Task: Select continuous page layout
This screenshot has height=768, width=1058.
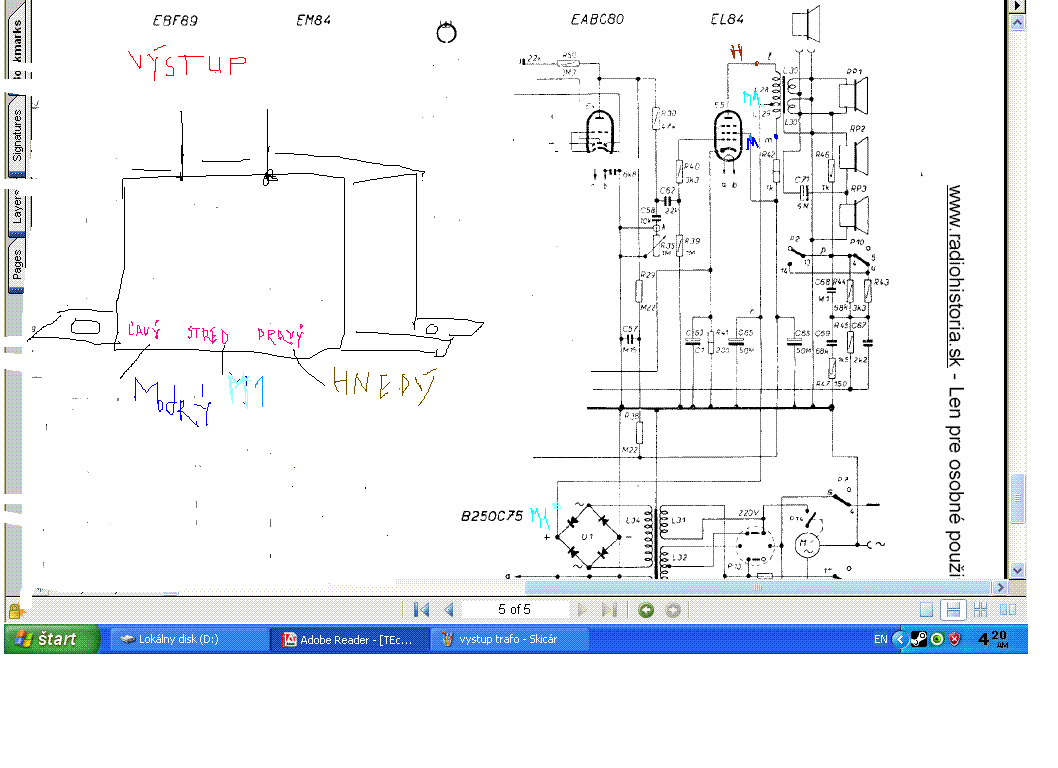Action: 954,609
